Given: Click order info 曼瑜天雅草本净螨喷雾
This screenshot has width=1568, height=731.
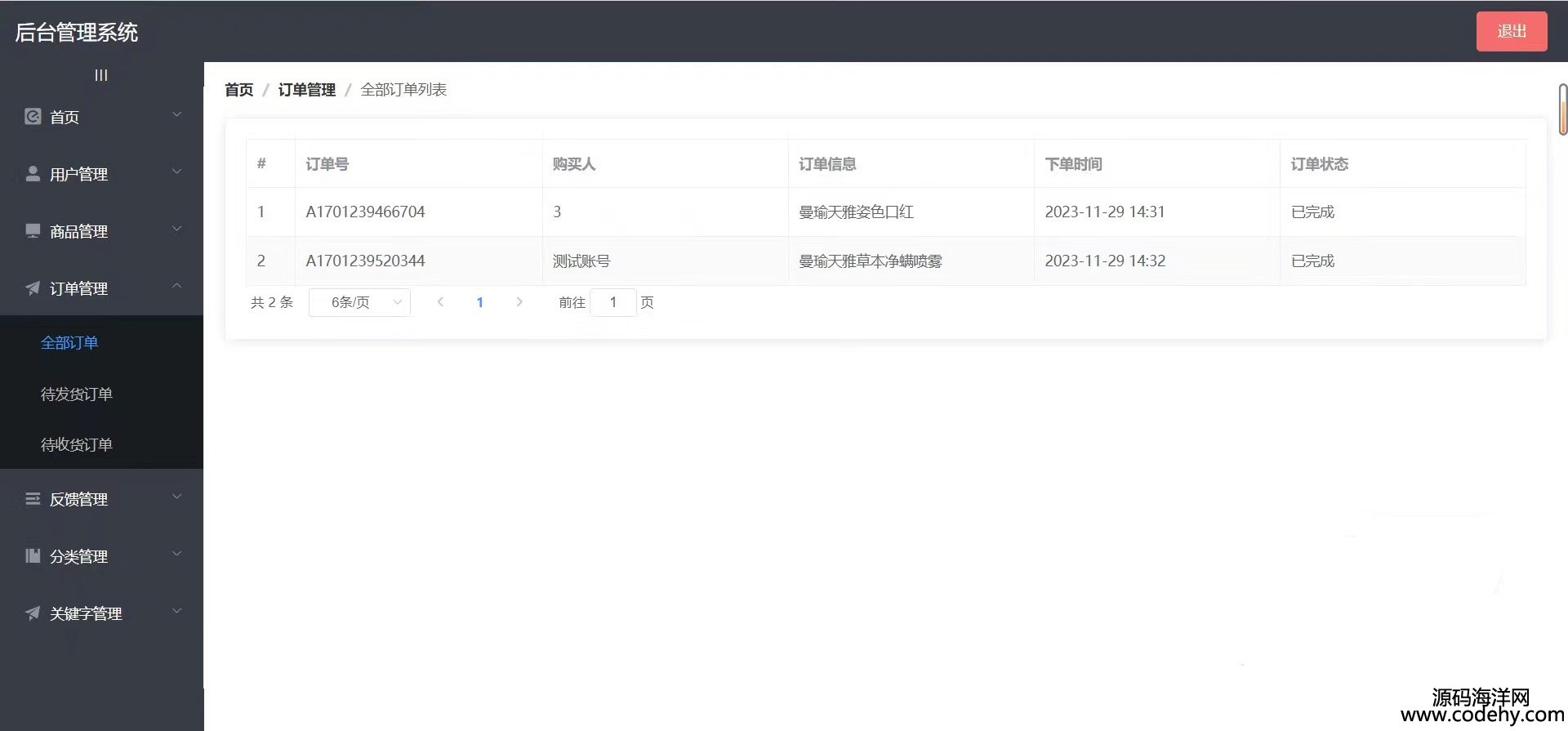Looking at the screenshot, I should coord(871,261).
